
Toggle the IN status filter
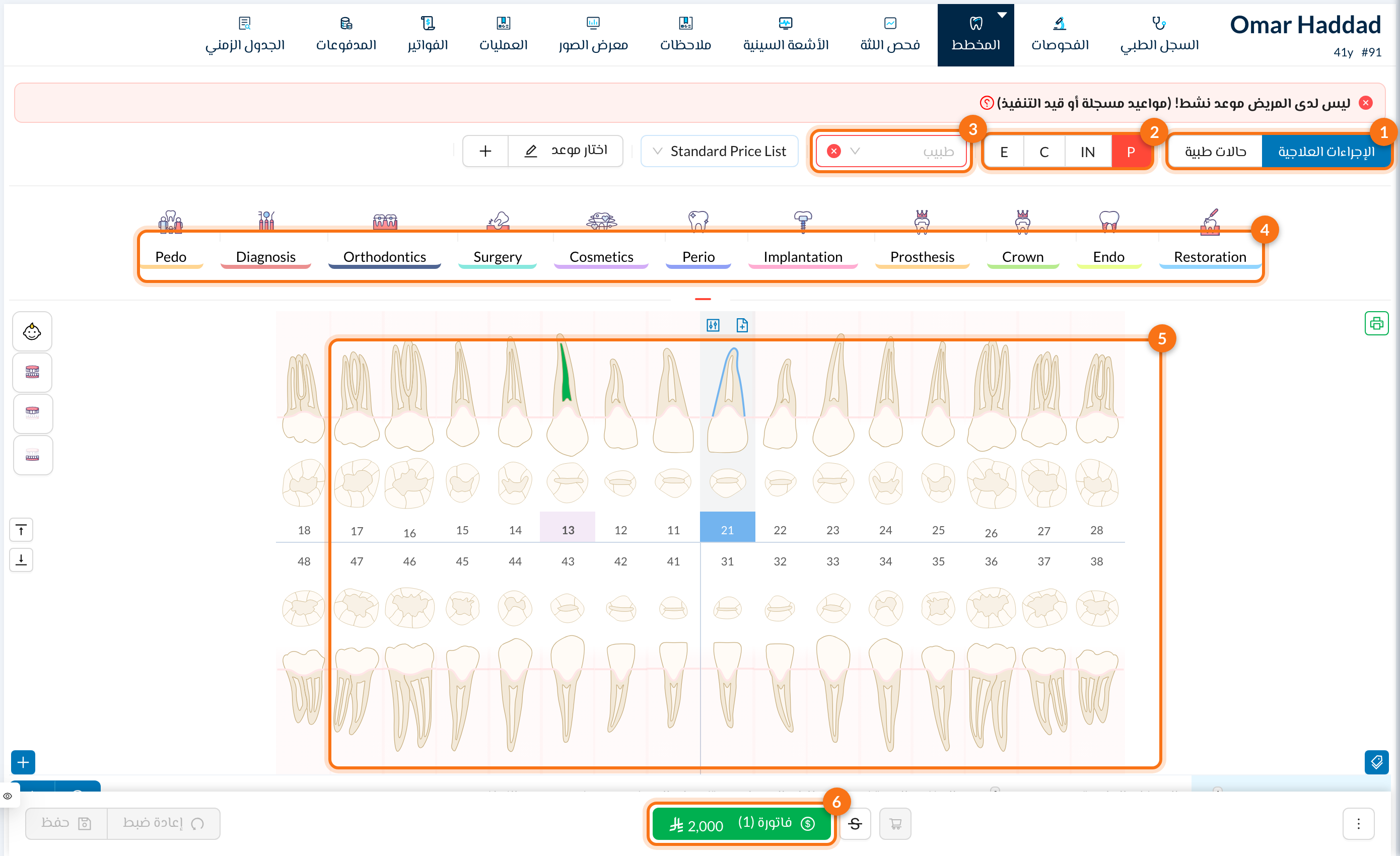point(1087,152)
